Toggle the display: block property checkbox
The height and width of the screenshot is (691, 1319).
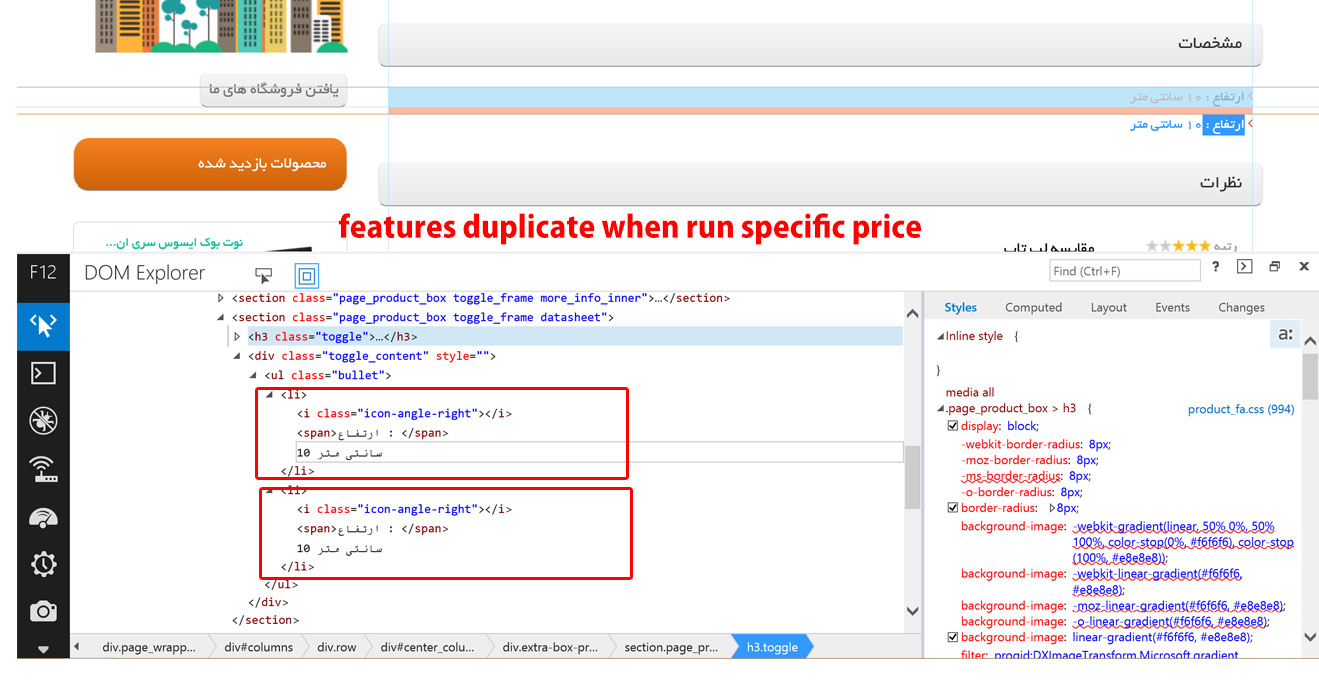point(953,426)
